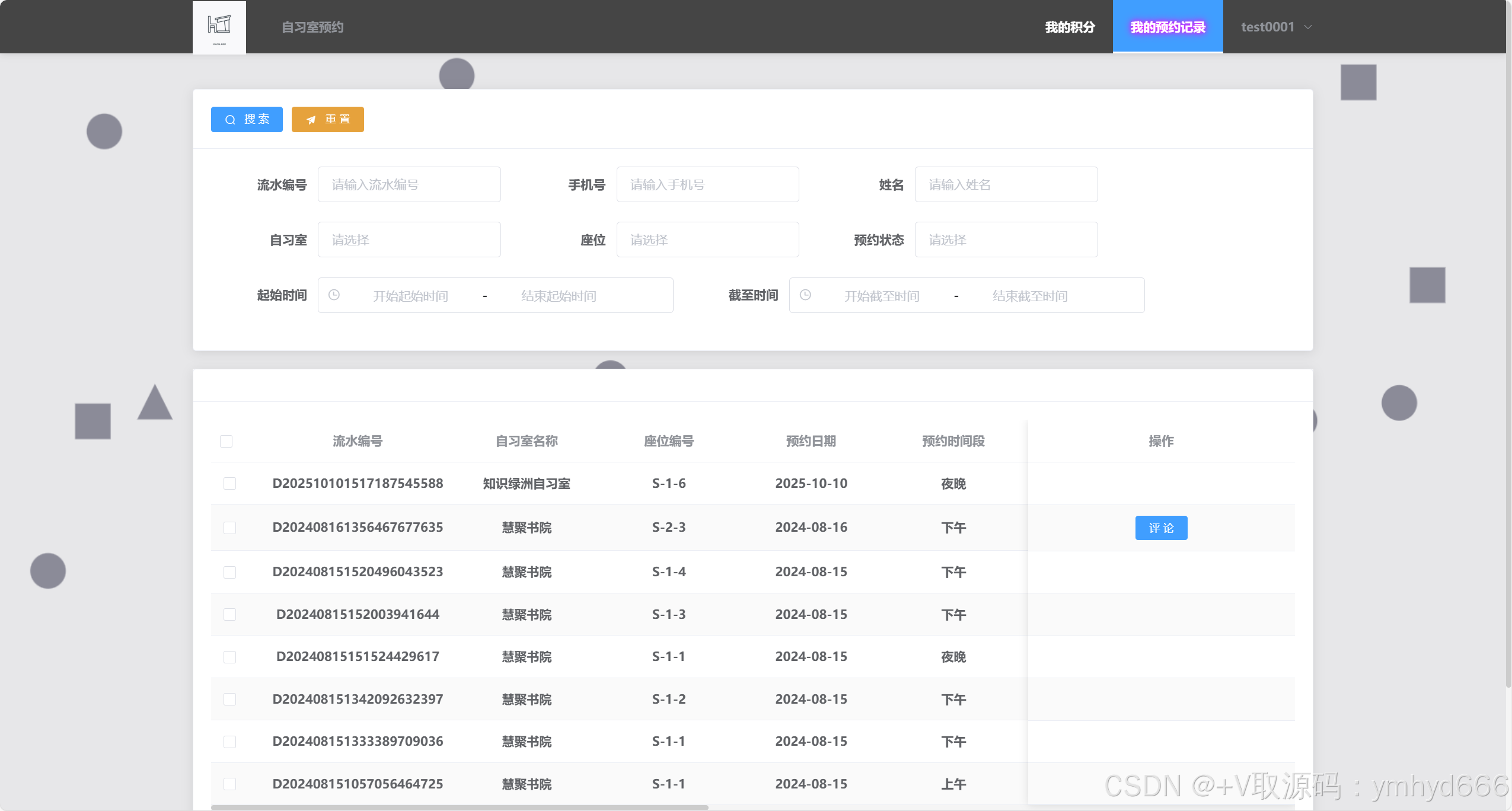Open 自习室预约 navigation item
This screenshot has height=811, width=1512.
[x=312, y=27]
